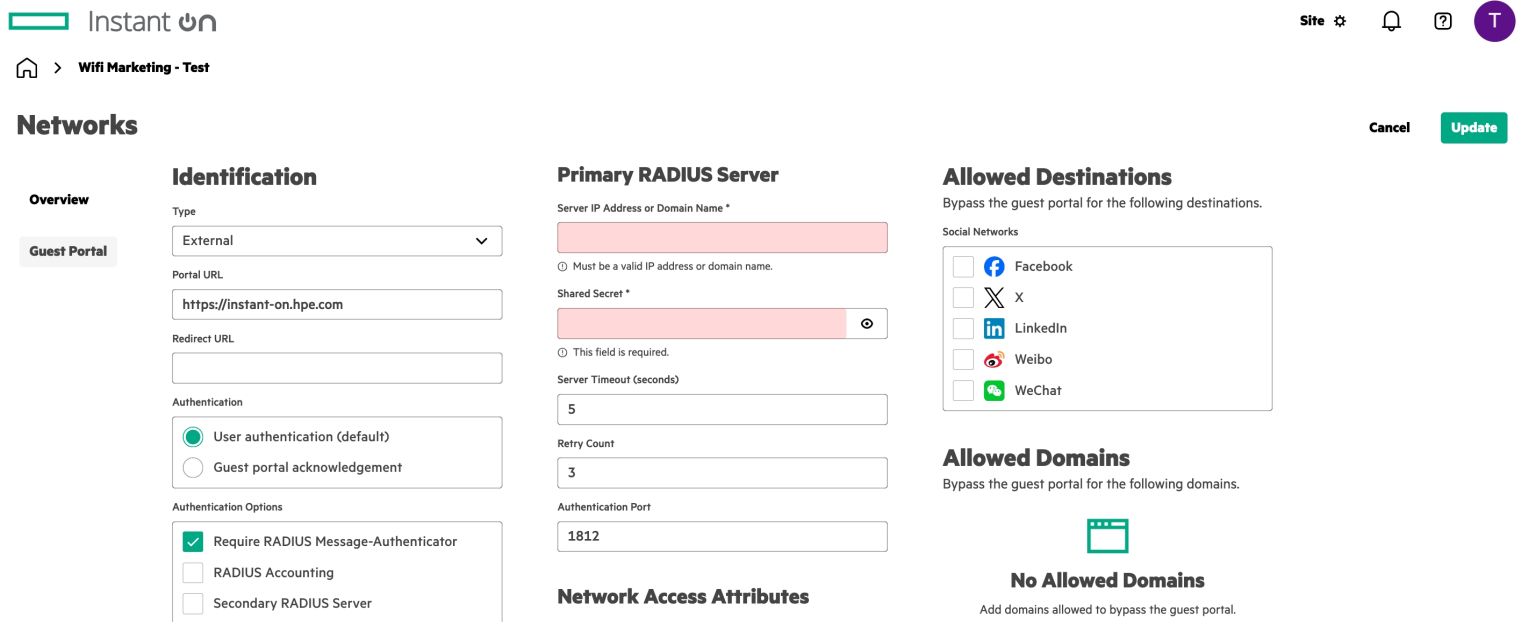This screenshot has width=1536, height=632.
Task: Click inside the Redirect URL field
Action: (336, 367)
